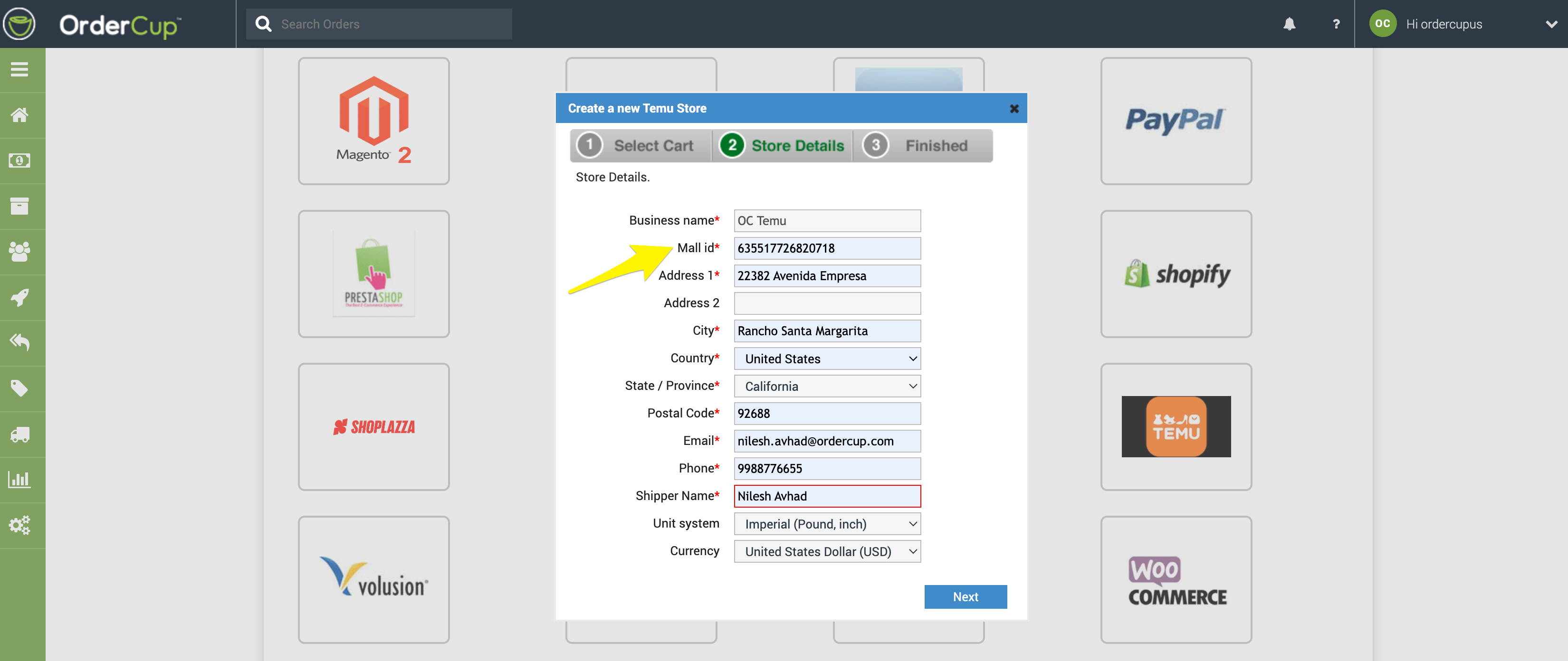The width and height of the screenshot is (1568, 661).
Task: Open the returns reply-arrow sidebar icon
Action: pos(19,342)
